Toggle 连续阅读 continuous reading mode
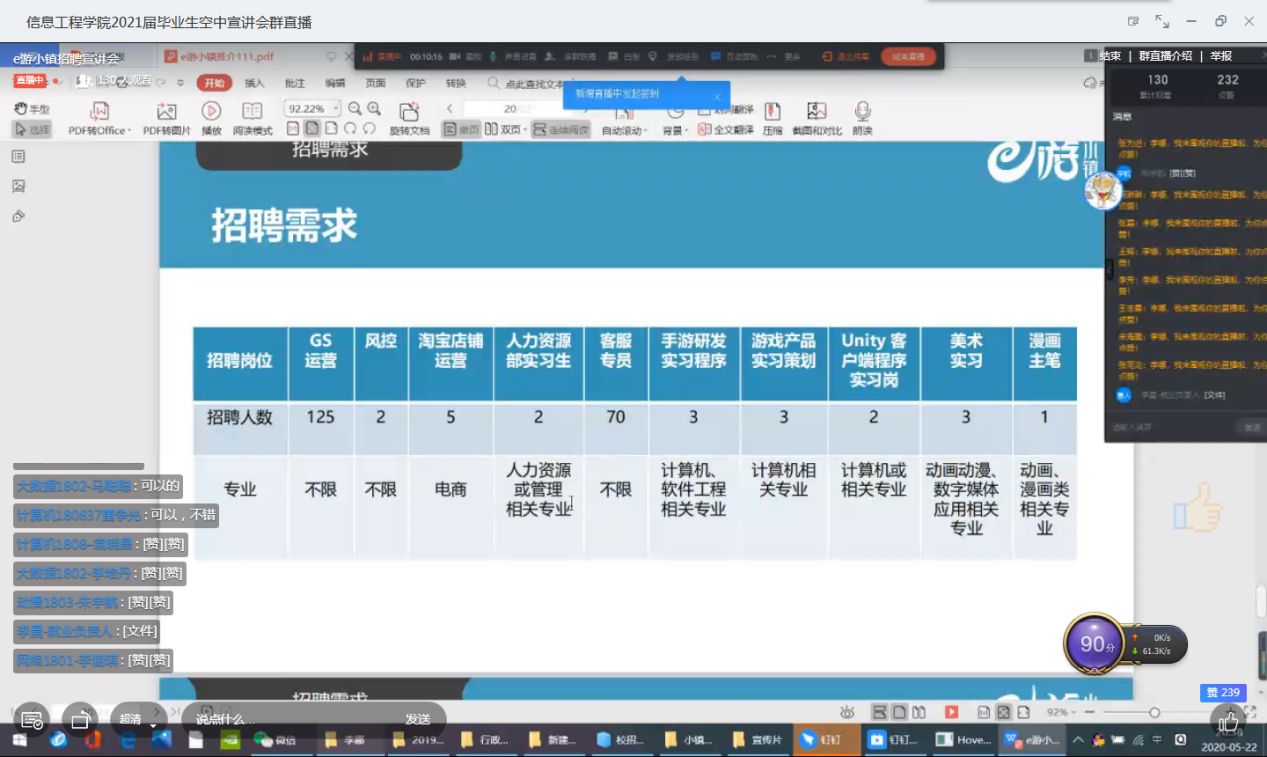The height and width of the screenshot is (757, 1267). tap(560, 129)
